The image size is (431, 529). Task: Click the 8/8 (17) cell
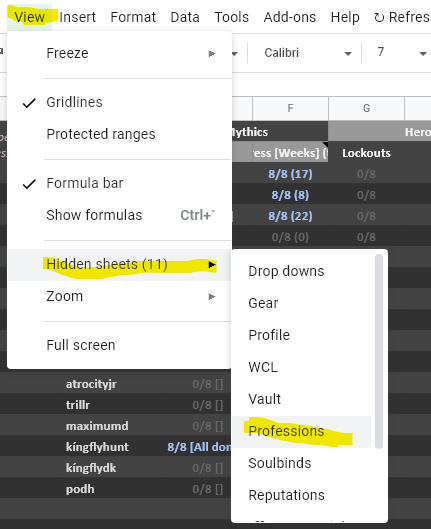pos(290,174)
